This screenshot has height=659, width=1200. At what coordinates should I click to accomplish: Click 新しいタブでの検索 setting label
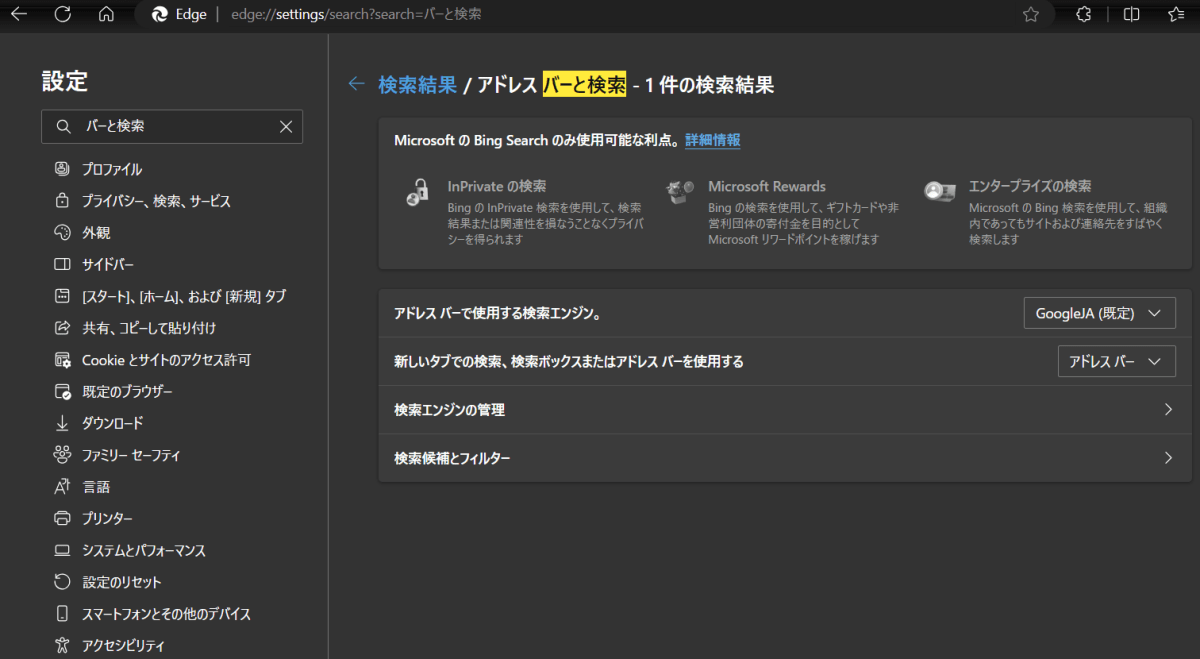[569, 362]
